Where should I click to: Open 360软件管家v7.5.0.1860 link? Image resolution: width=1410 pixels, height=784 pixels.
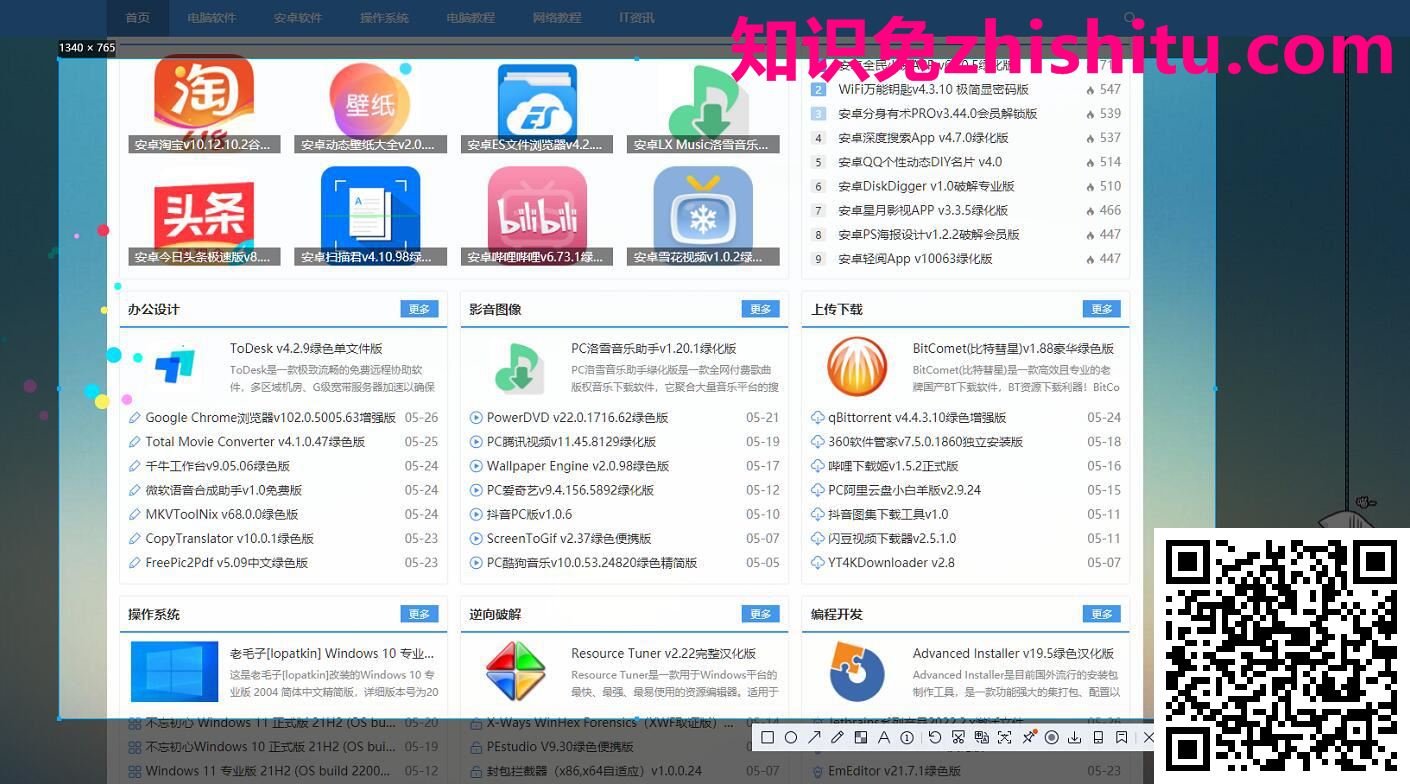(x=925, y=442)
